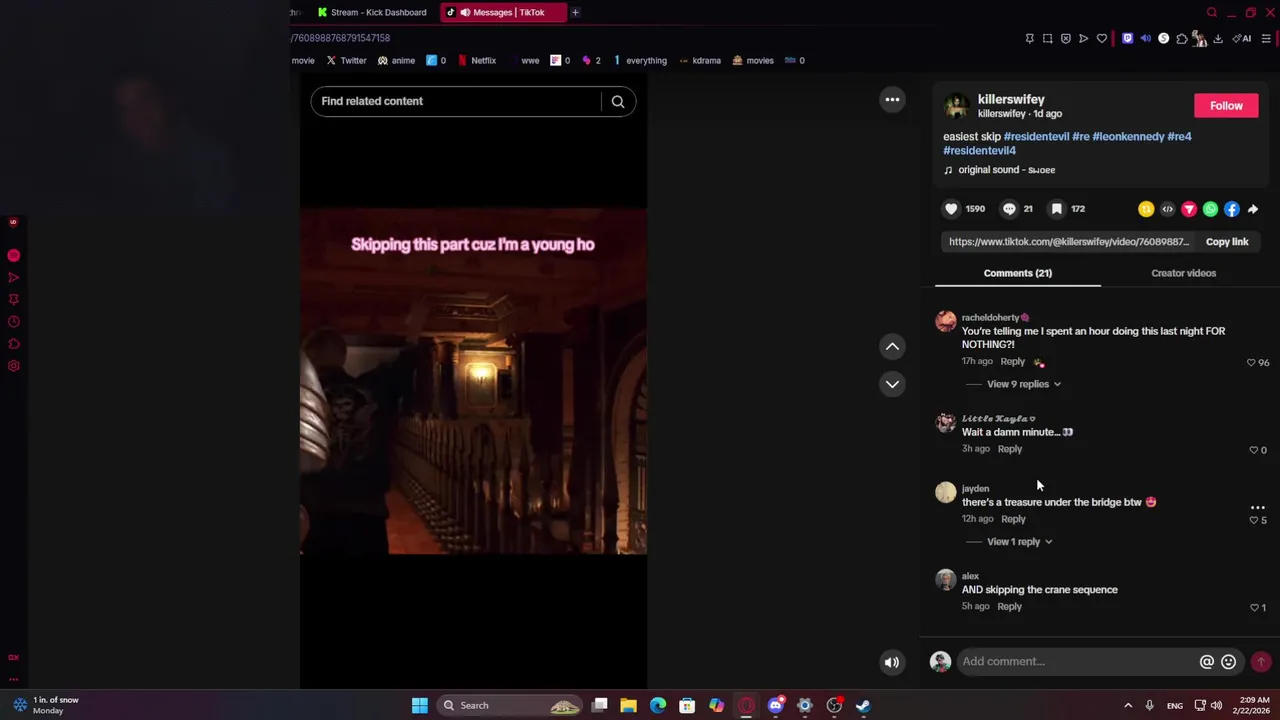The image size is (1280, 720).
Task: Open the movies bookmark folder
Action: tap(753, 60)
